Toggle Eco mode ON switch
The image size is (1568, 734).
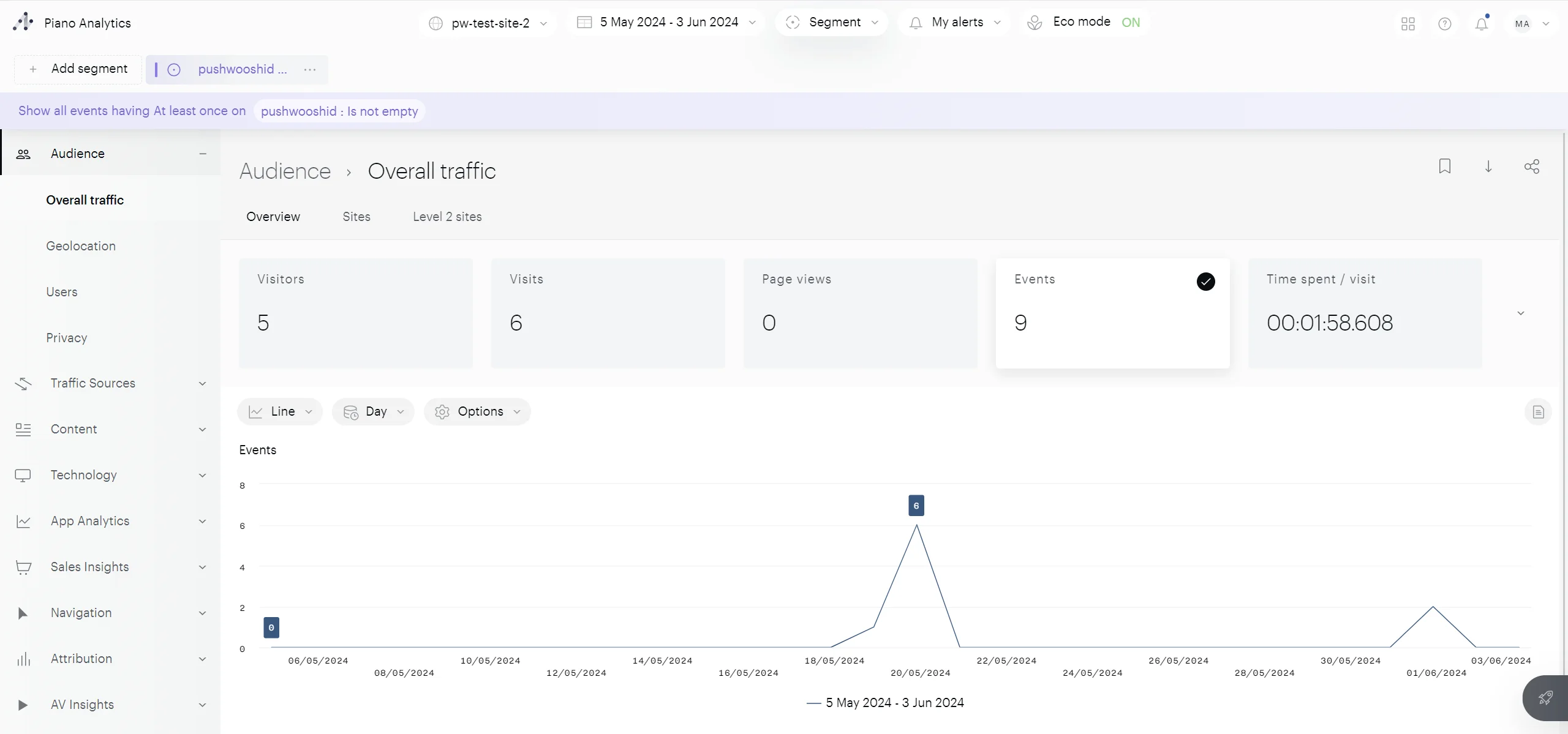click(1130, 23)
